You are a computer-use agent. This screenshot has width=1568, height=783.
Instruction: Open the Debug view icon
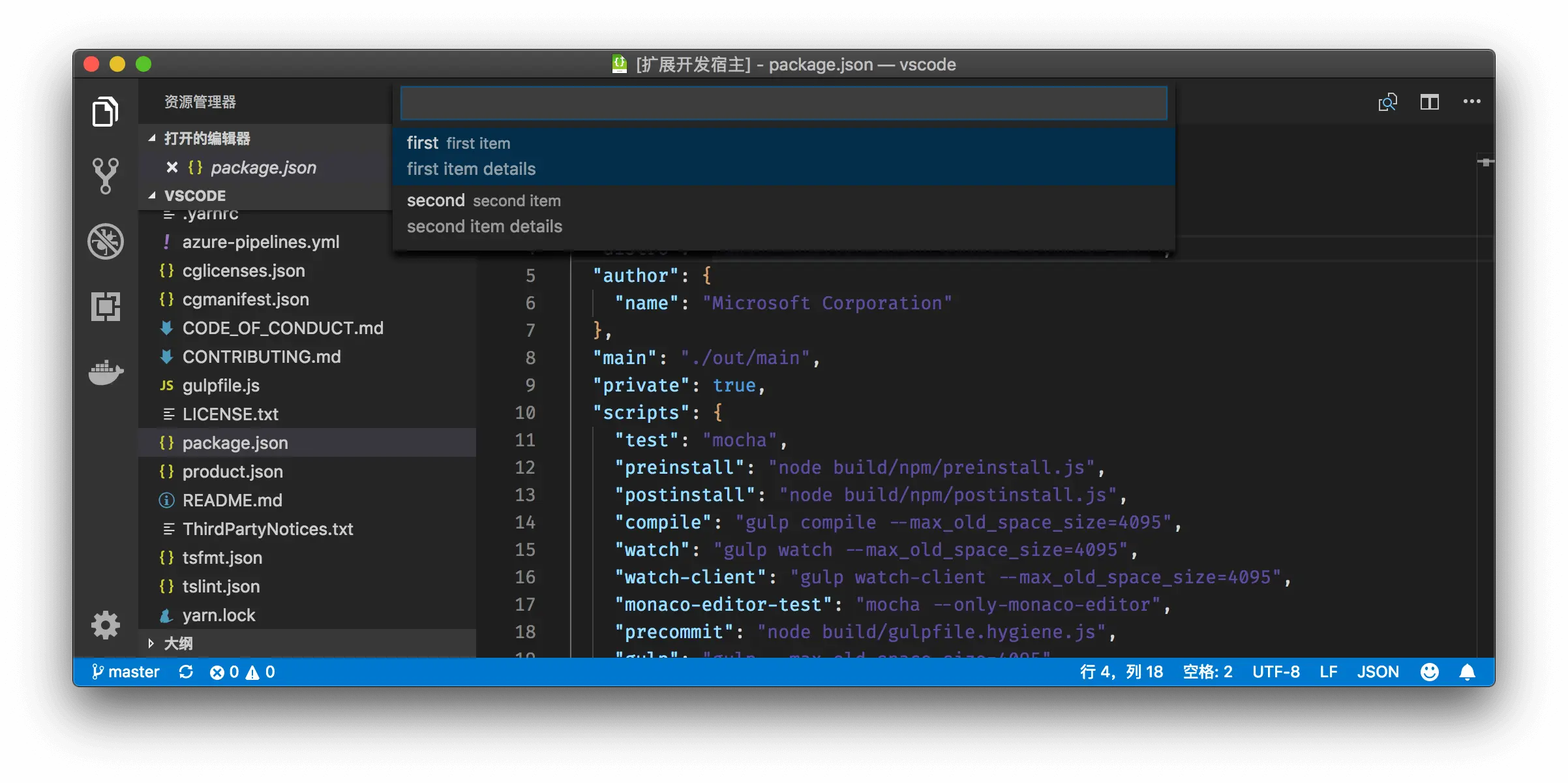(105, 241)
